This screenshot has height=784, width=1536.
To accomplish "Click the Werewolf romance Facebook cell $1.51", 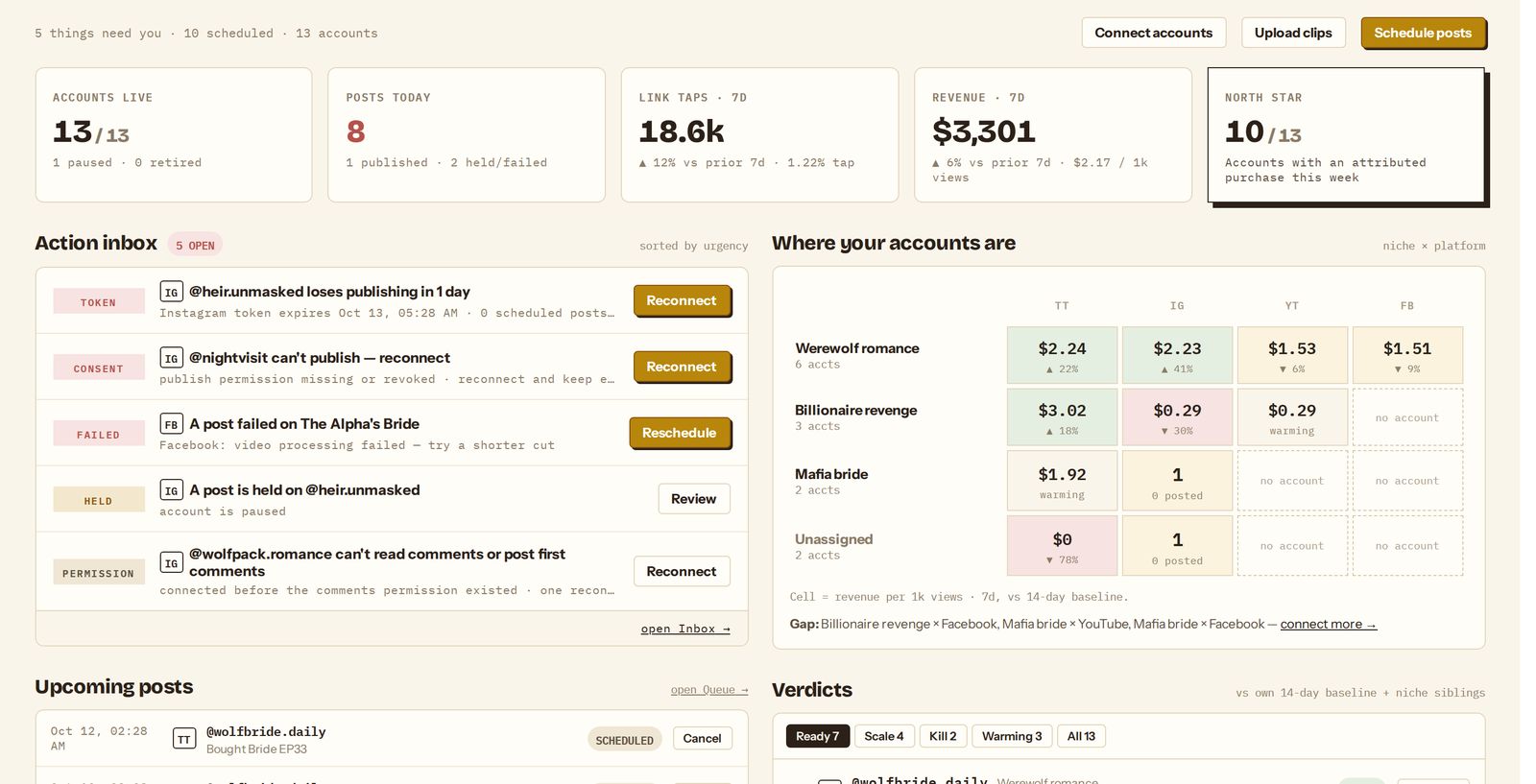I will (1407, 355).
